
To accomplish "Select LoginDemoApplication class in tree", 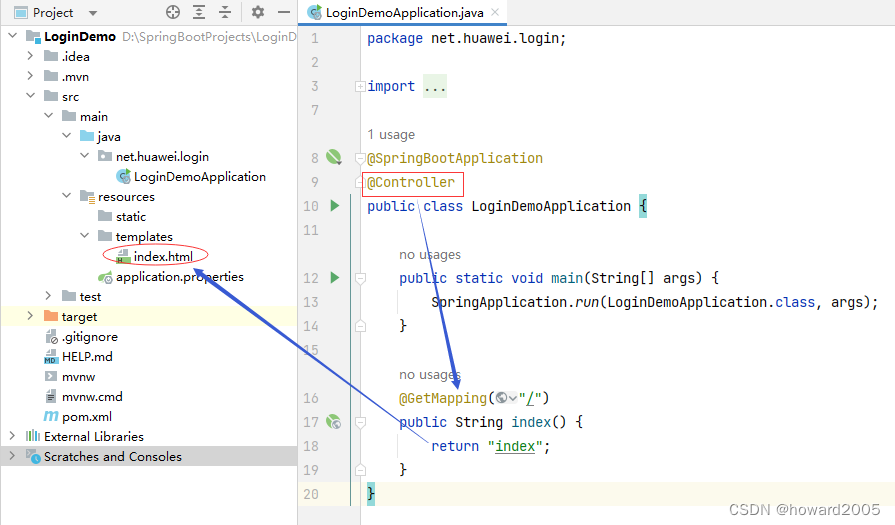I will (x=199, y=177).
